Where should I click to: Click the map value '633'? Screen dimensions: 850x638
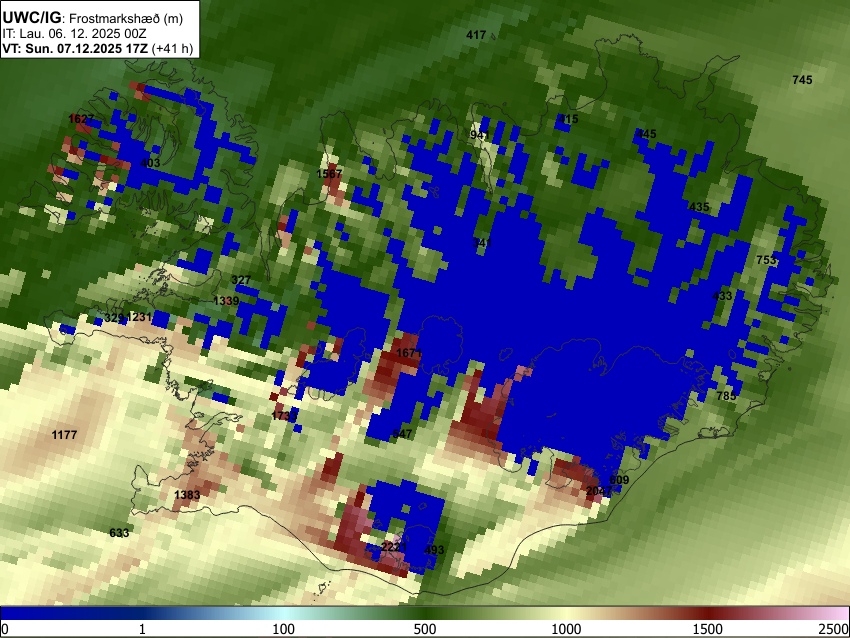point(119,533)
